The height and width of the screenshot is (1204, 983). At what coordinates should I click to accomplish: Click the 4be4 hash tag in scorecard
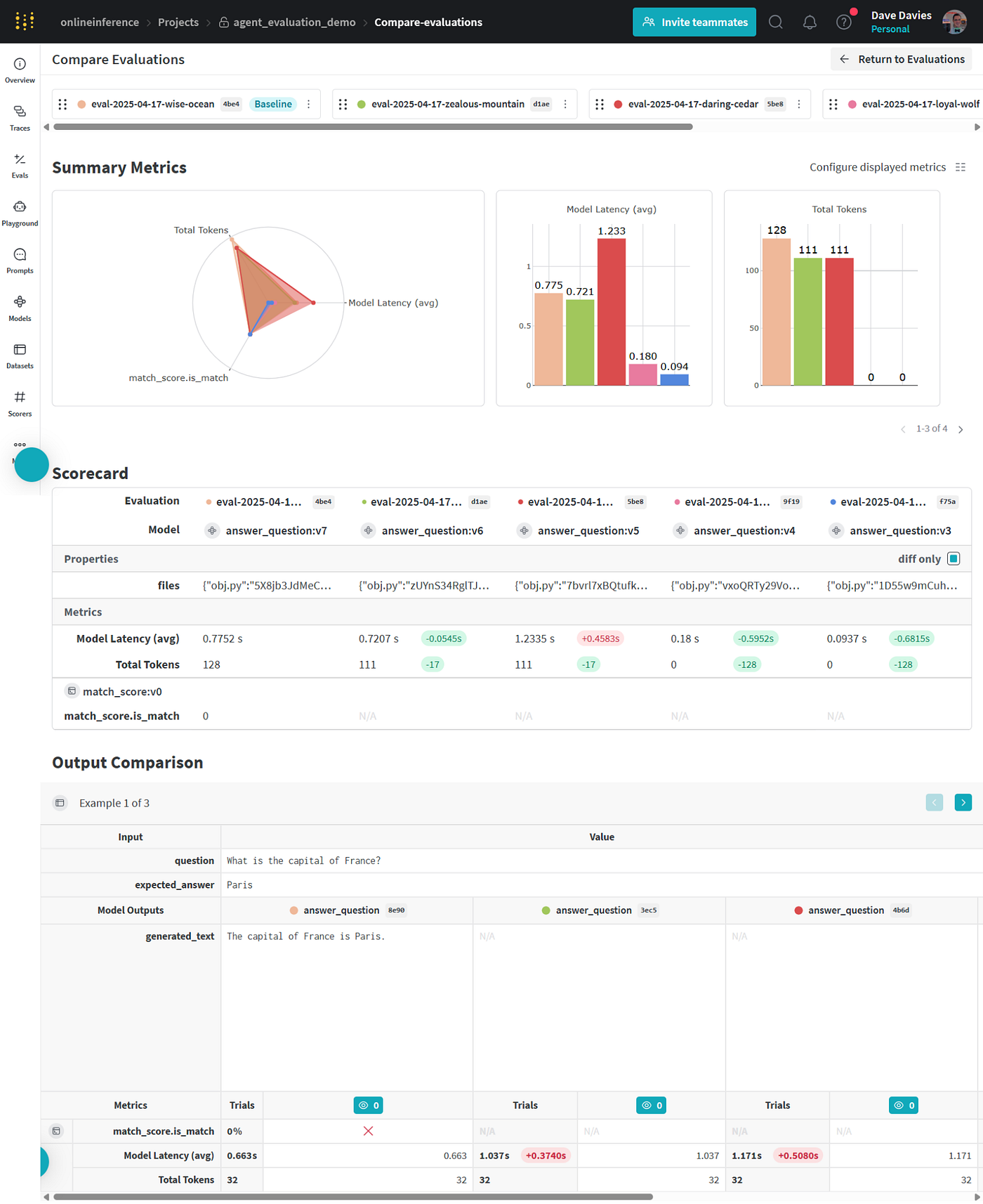[323, 502]
